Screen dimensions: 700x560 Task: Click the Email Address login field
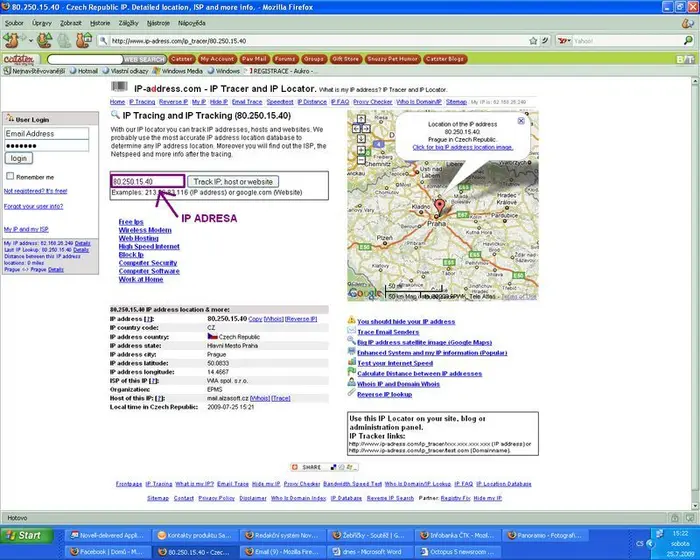46,134
